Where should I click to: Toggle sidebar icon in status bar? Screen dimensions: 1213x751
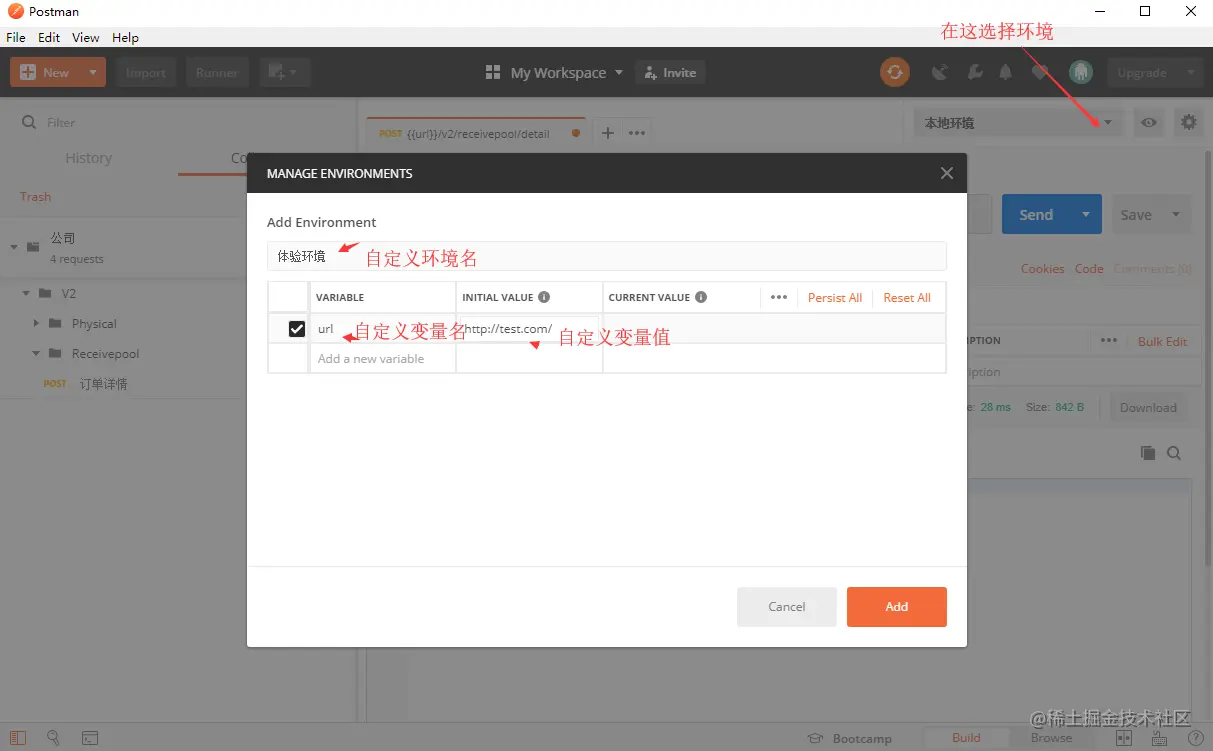pos(18,738)
